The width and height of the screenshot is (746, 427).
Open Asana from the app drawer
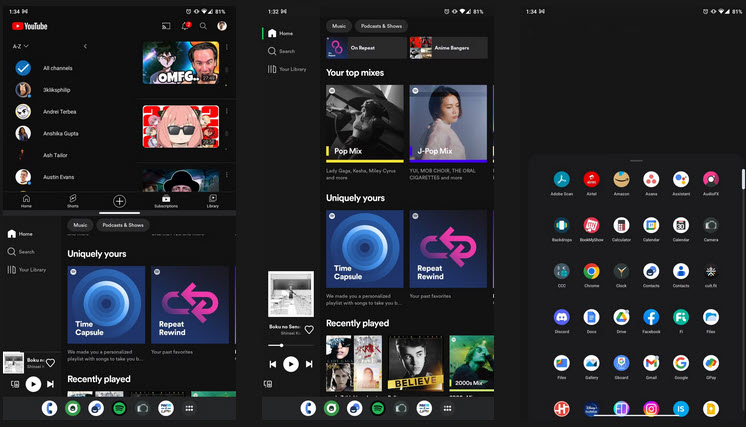tap(651, 179)
